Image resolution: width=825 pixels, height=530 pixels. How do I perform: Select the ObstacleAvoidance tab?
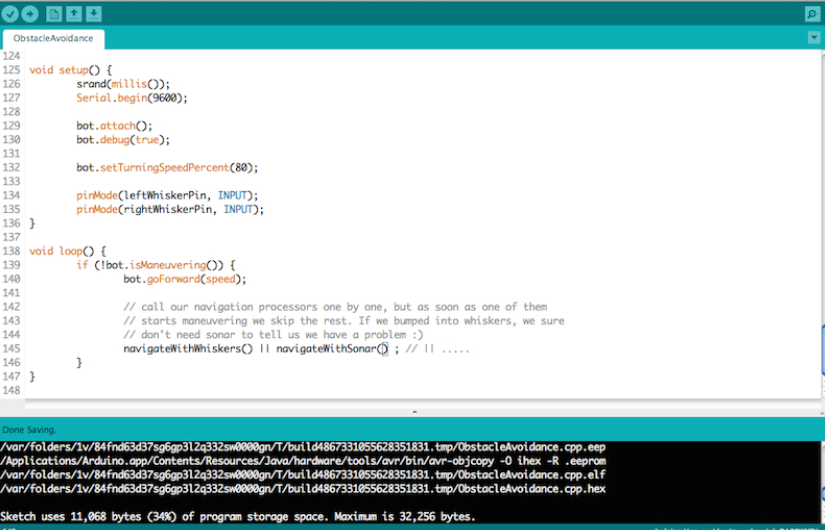coord(53,38)
